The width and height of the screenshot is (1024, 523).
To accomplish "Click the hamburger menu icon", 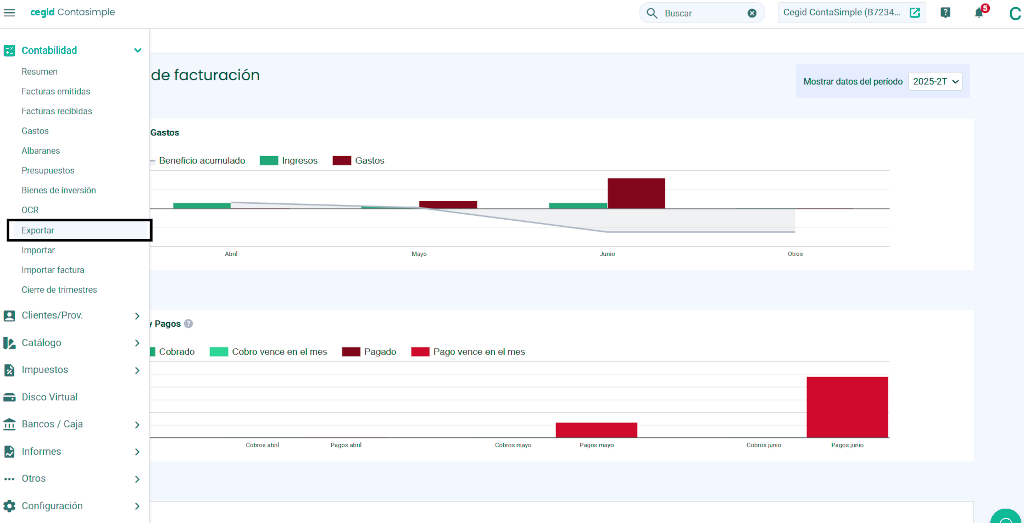I will point(9,12).
